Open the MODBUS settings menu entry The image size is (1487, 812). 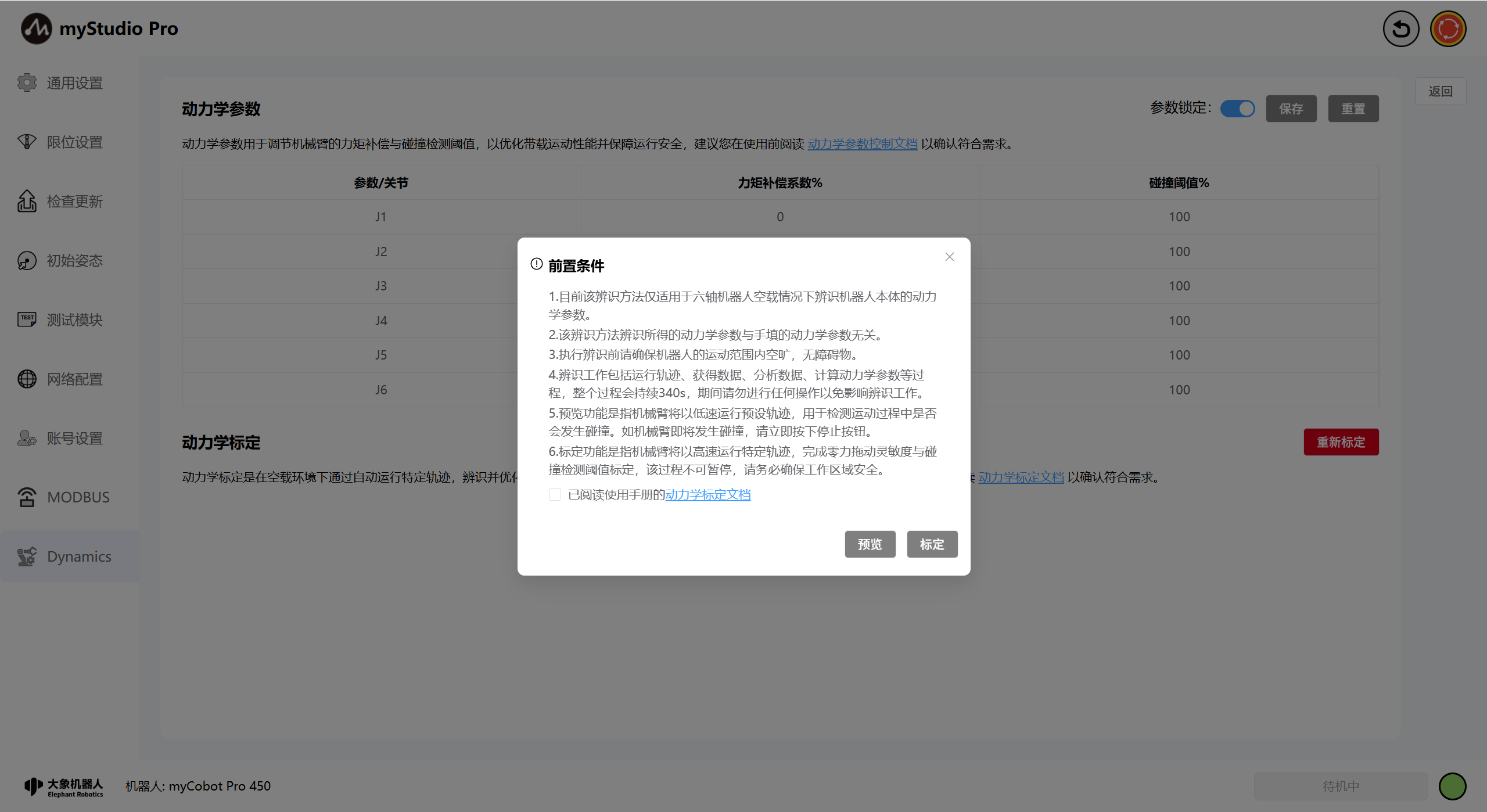[x=78, y=497]
